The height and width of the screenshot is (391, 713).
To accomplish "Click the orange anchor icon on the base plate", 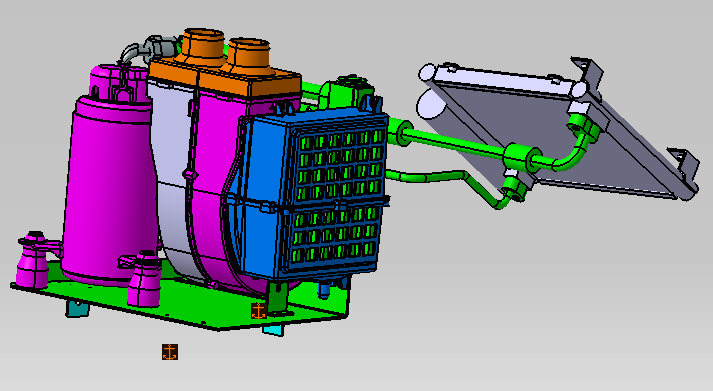I will pyautogui.click(x=259, y=311).
